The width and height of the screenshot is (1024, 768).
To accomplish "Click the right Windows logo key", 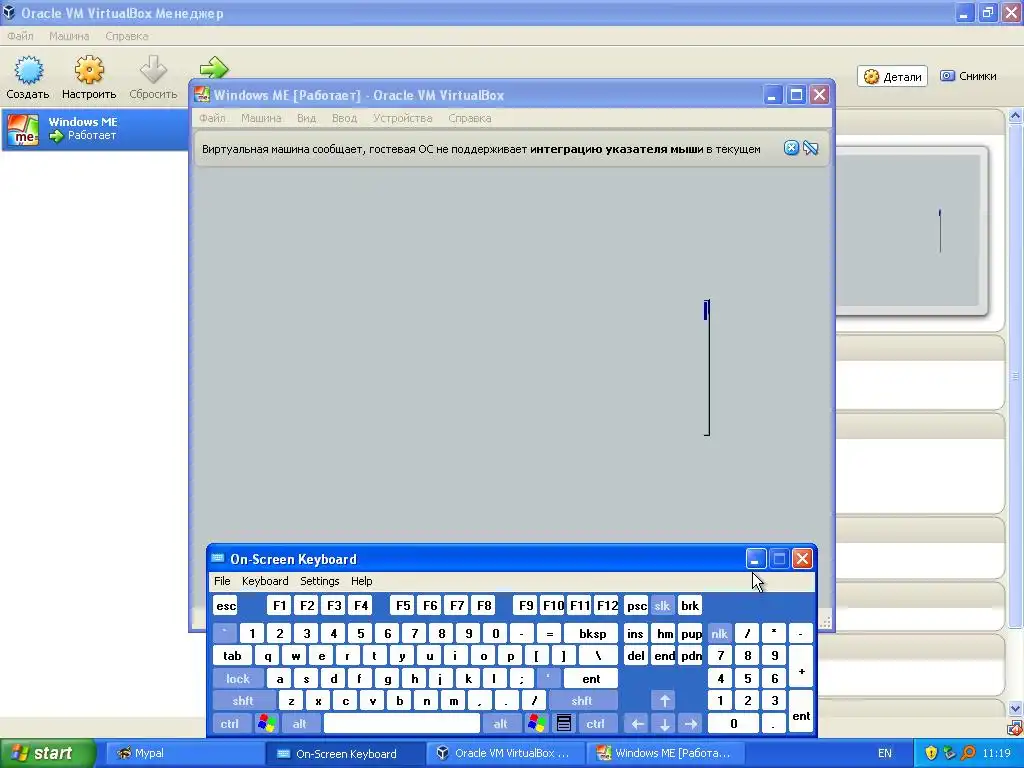I will tap(537, 724).
